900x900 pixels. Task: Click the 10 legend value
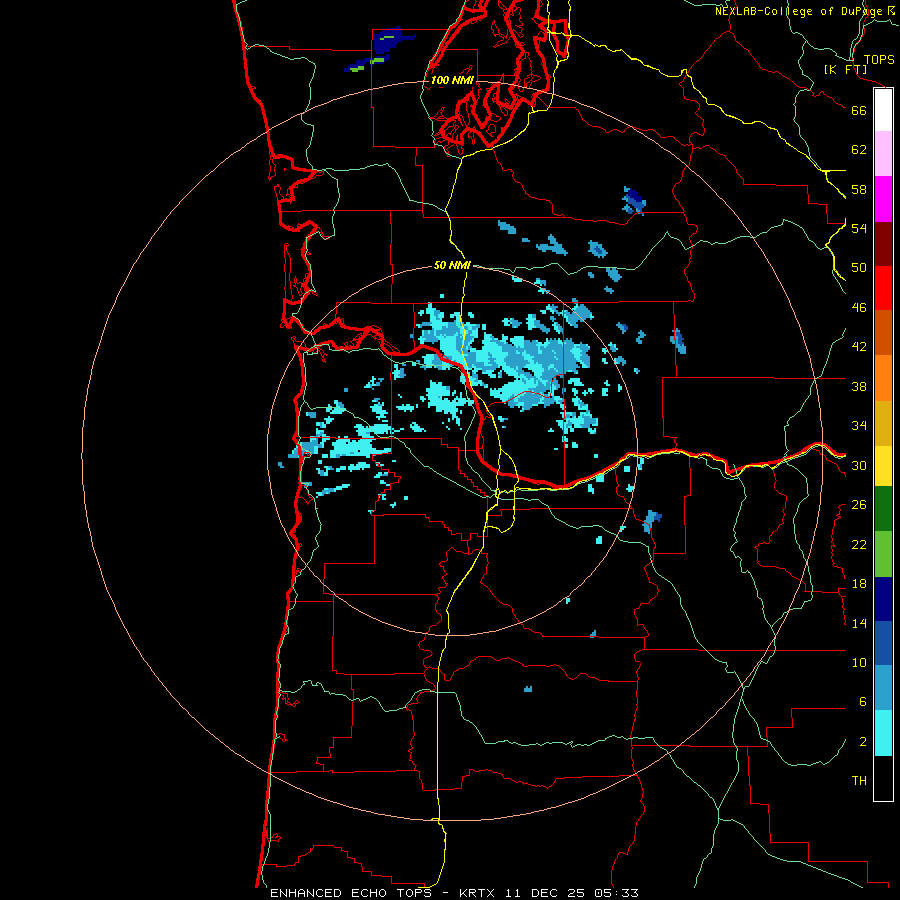(859, 663)
